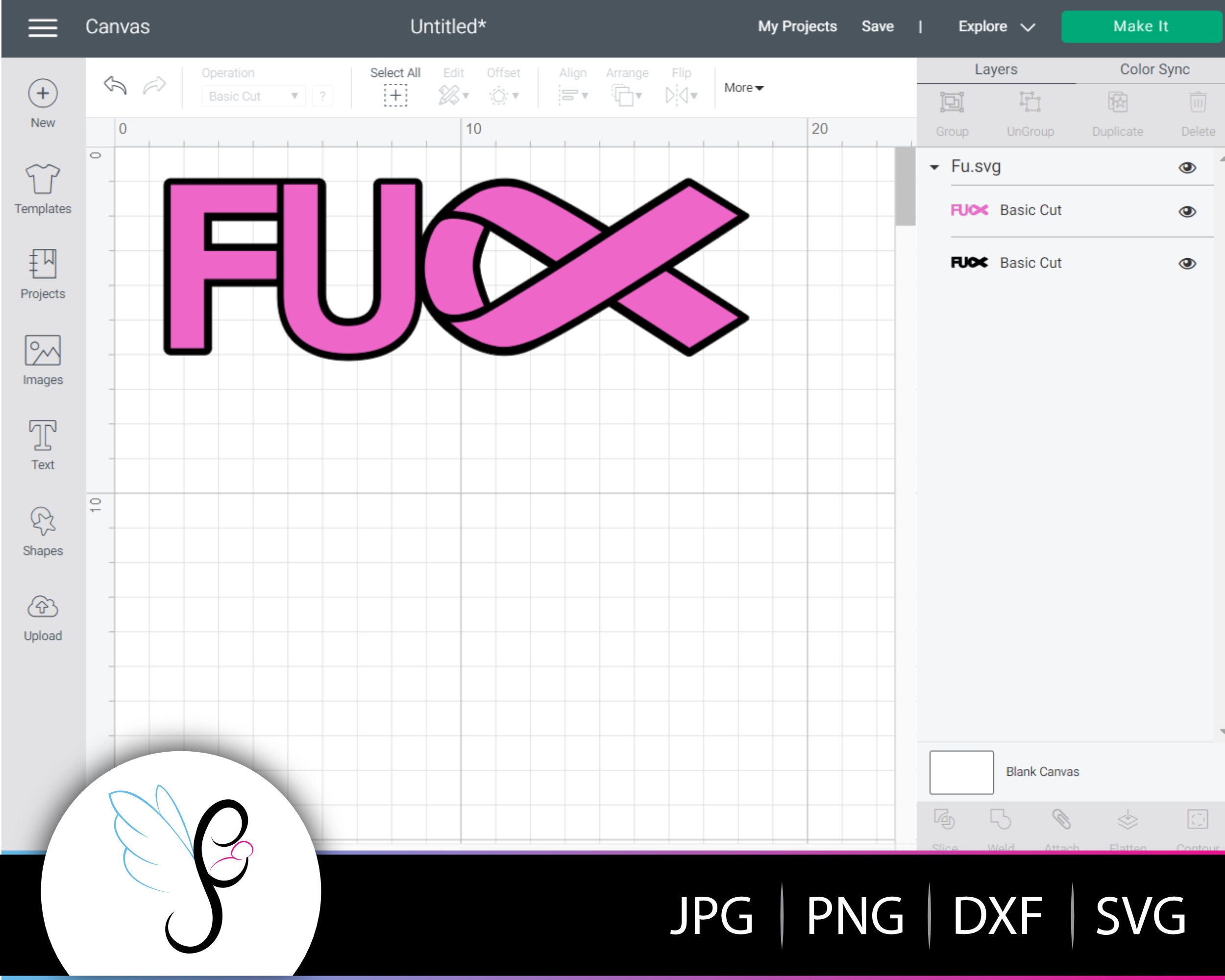
Task: Hide the entire Fu.svg group
Action: pos(1186,167)
